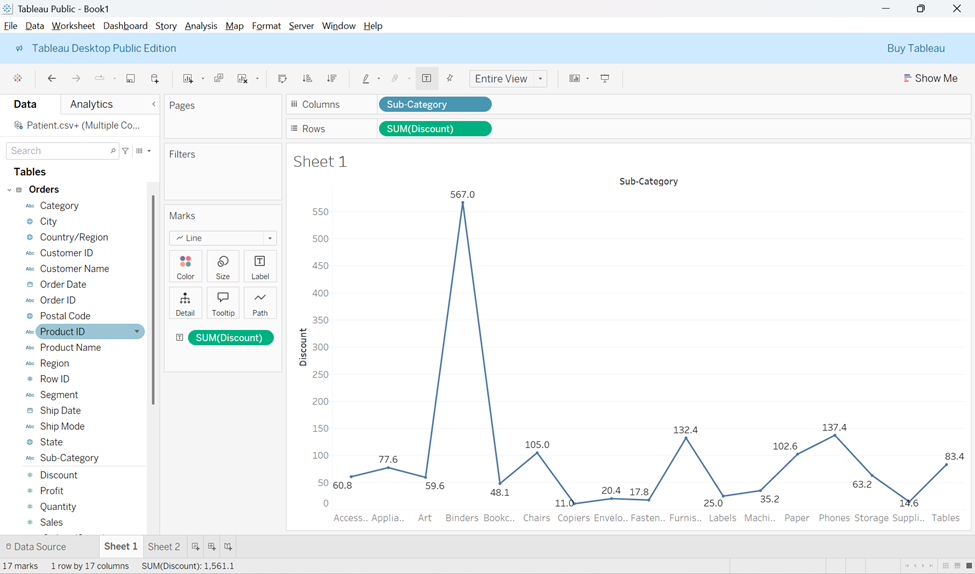The image size is (975, 574).
Task: Open the Detail marks card
Action: coord(185,303)
